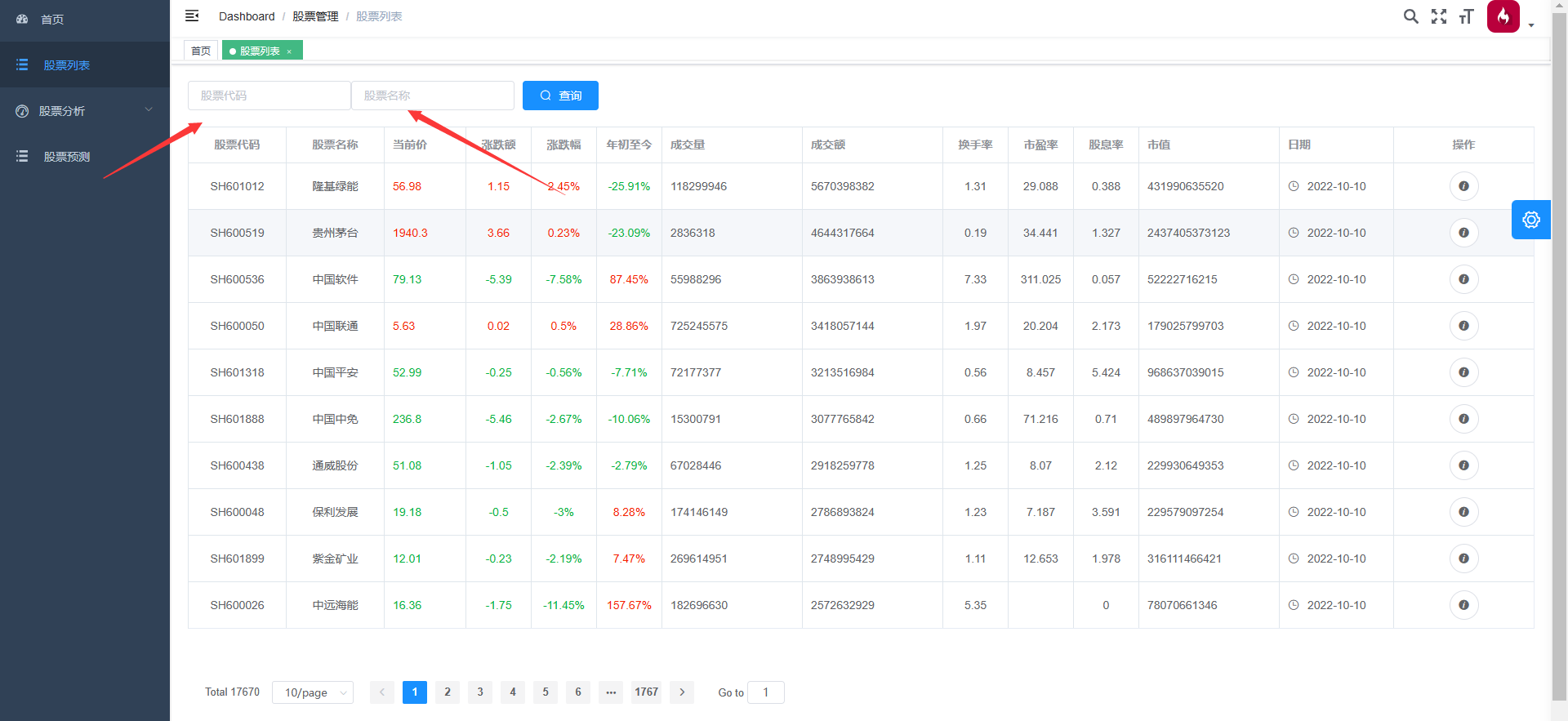Click the clock icon in the SH601012 date cell
Viewport: 1568px width, 721px height.
pos(1294,186)
